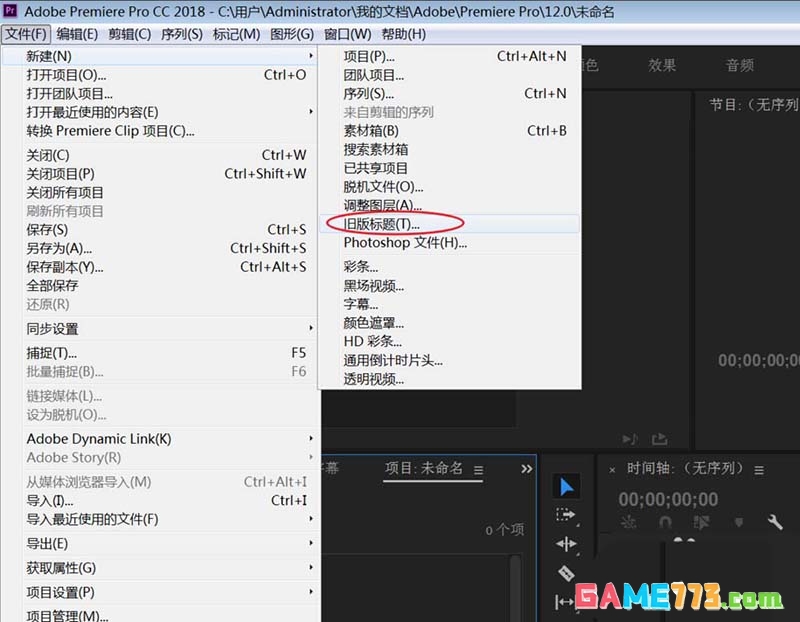The height and width of the screenshot is (622, 800).
Task: Toggle nest sequence insert icon in timeline
Action: (x=628, y=522)
